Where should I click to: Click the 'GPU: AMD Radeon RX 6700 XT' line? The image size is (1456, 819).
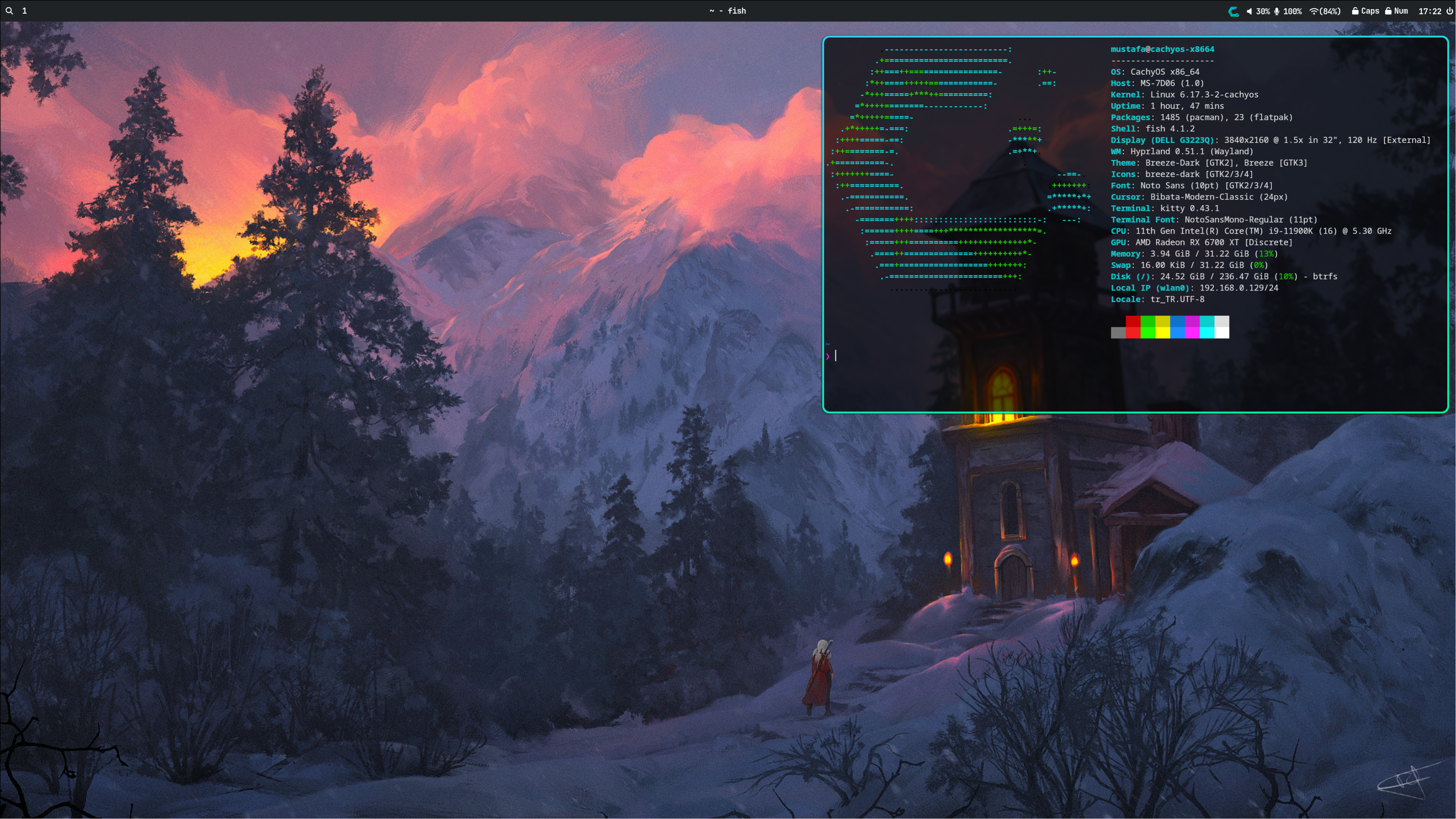pyautogui.click(x=1202, y=242)
